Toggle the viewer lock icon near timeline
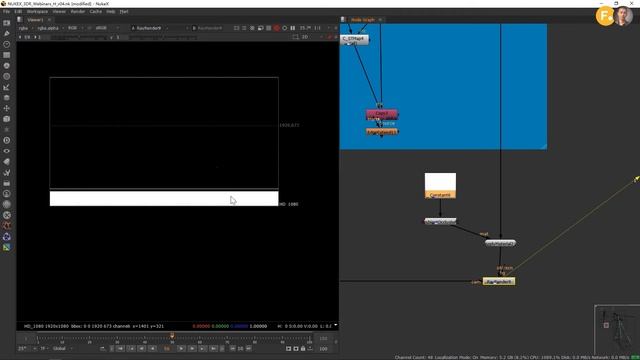Image resolution: width=640 pixels, height=360 pixels. pos(303,349)
